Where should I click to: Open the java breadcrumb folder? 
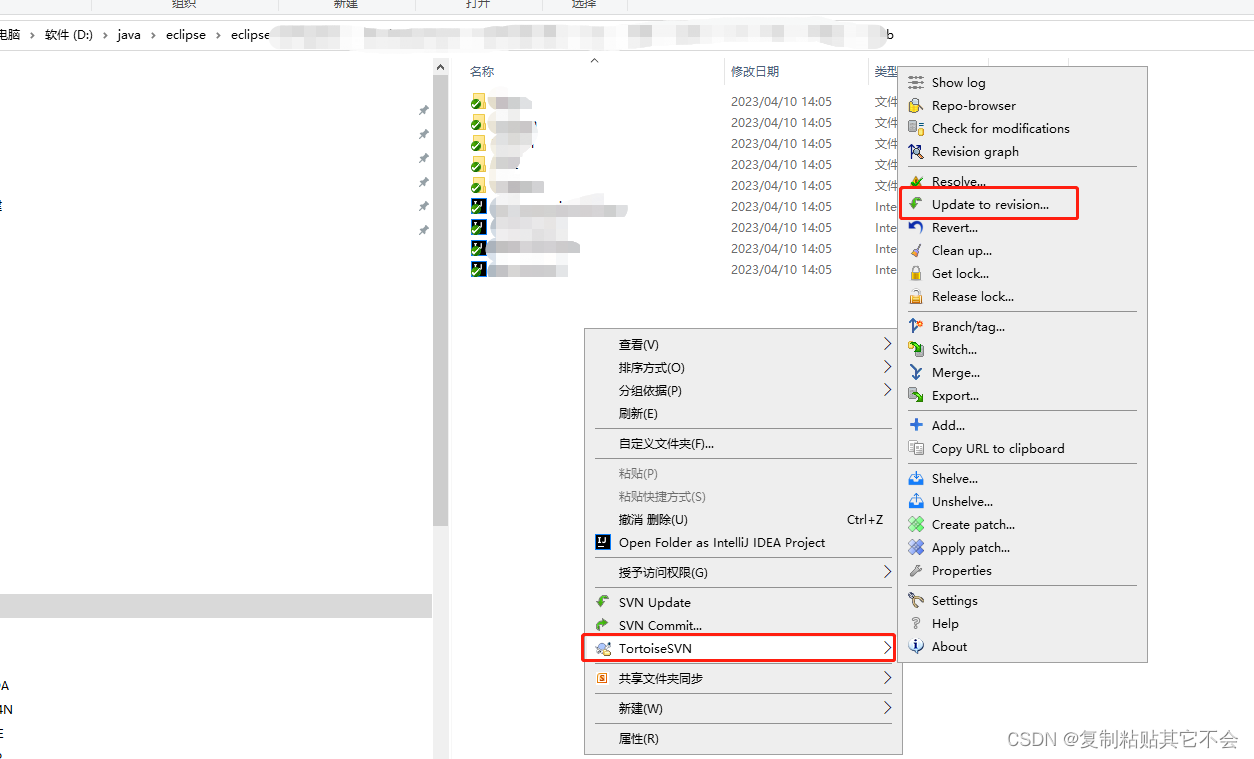click(x=128, y=34)
